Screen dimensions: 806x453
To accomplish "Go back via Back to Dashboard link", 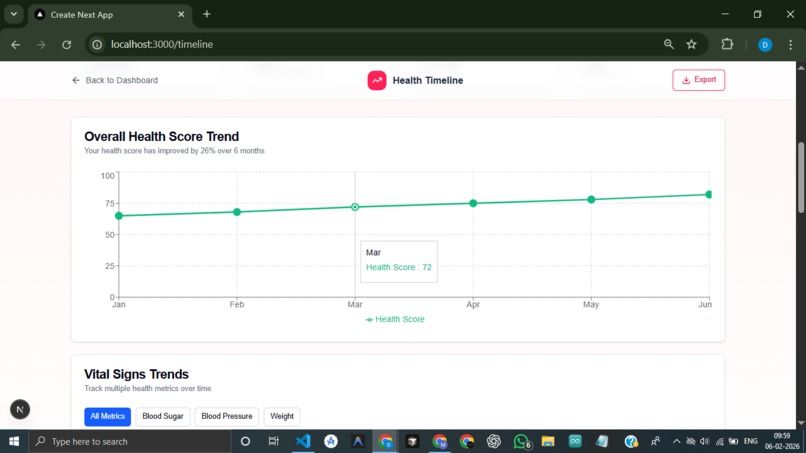I will (x=115, y=80).
